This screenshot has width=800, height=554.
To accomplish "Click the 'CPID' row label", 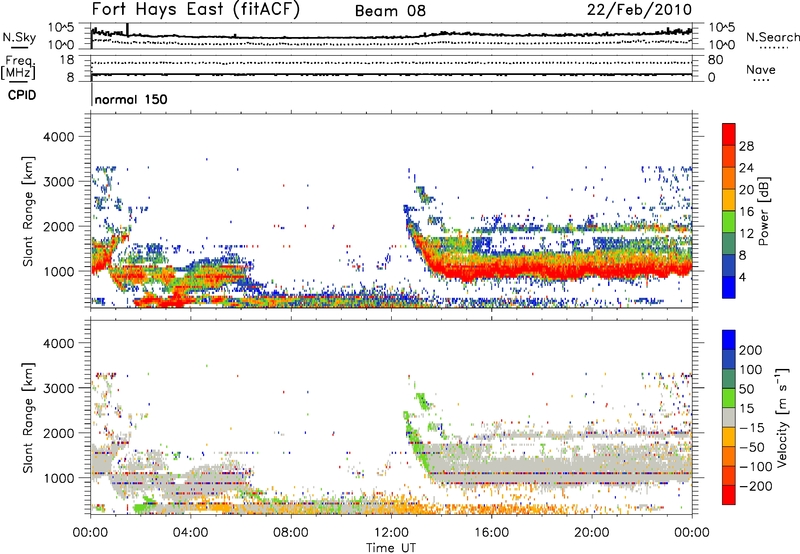I will 22,95.
